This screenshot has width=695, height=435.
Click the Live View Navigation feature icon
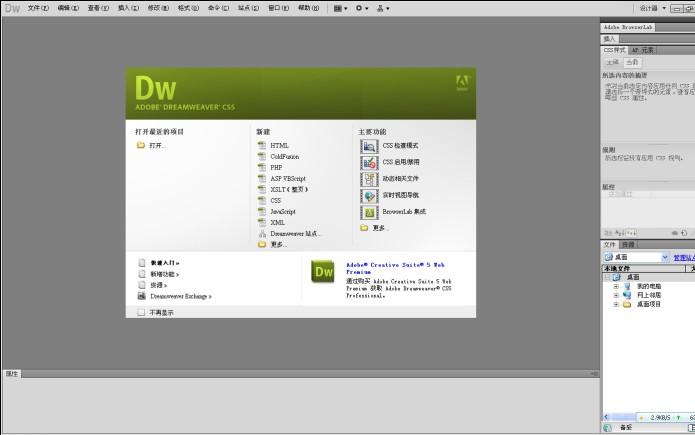pos(369,196)
